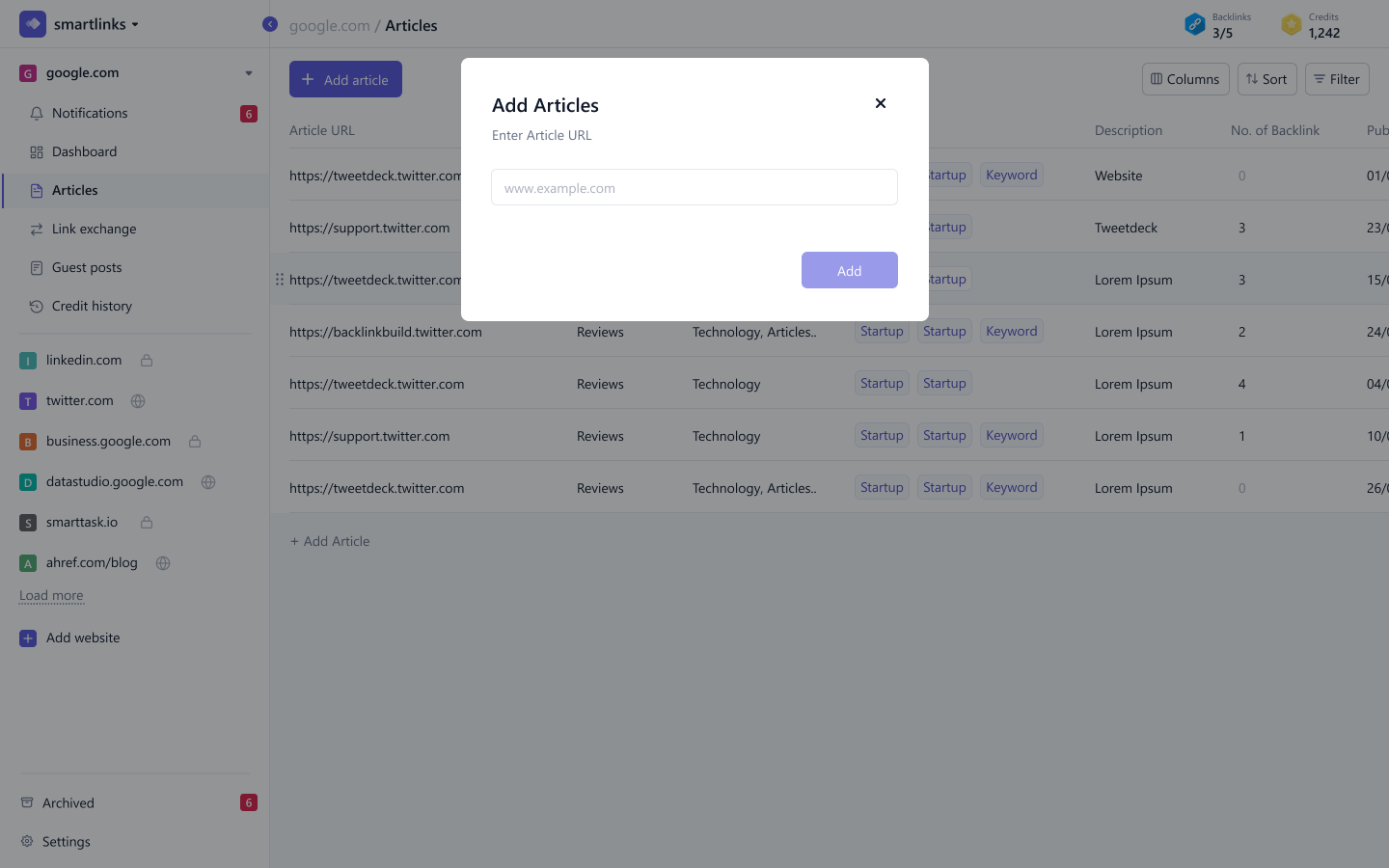Close the Add Articles dialog

pos(880,103)
